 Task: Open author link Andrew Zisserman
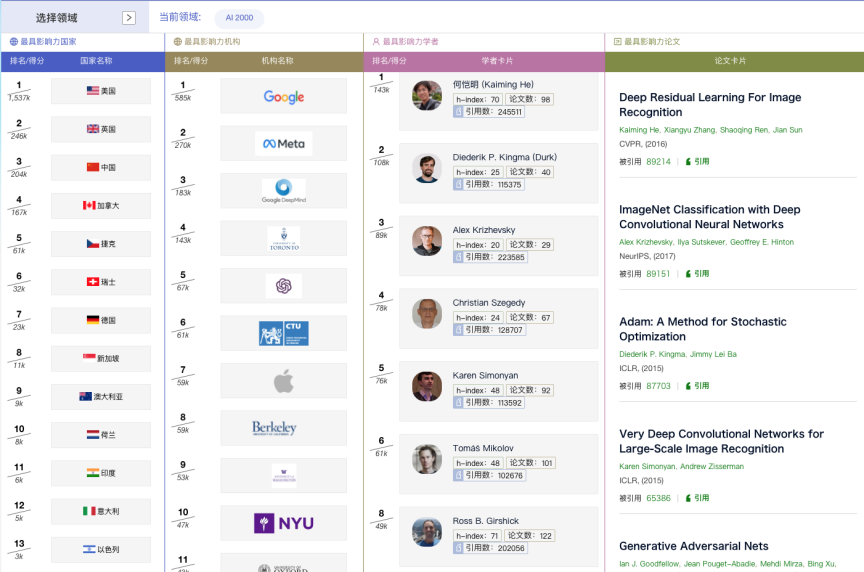coord(712,466)
